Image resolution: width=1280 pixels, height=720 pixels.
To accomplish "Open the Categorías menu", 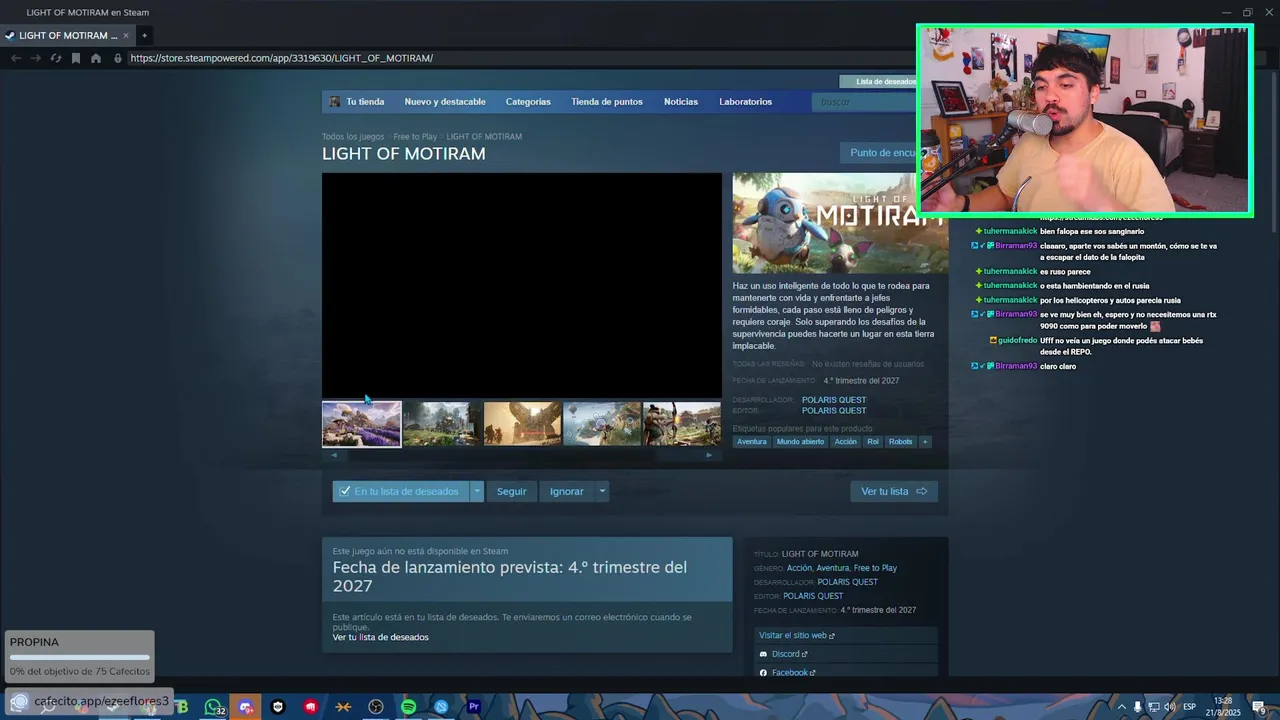I will click(x=528, y=102).
